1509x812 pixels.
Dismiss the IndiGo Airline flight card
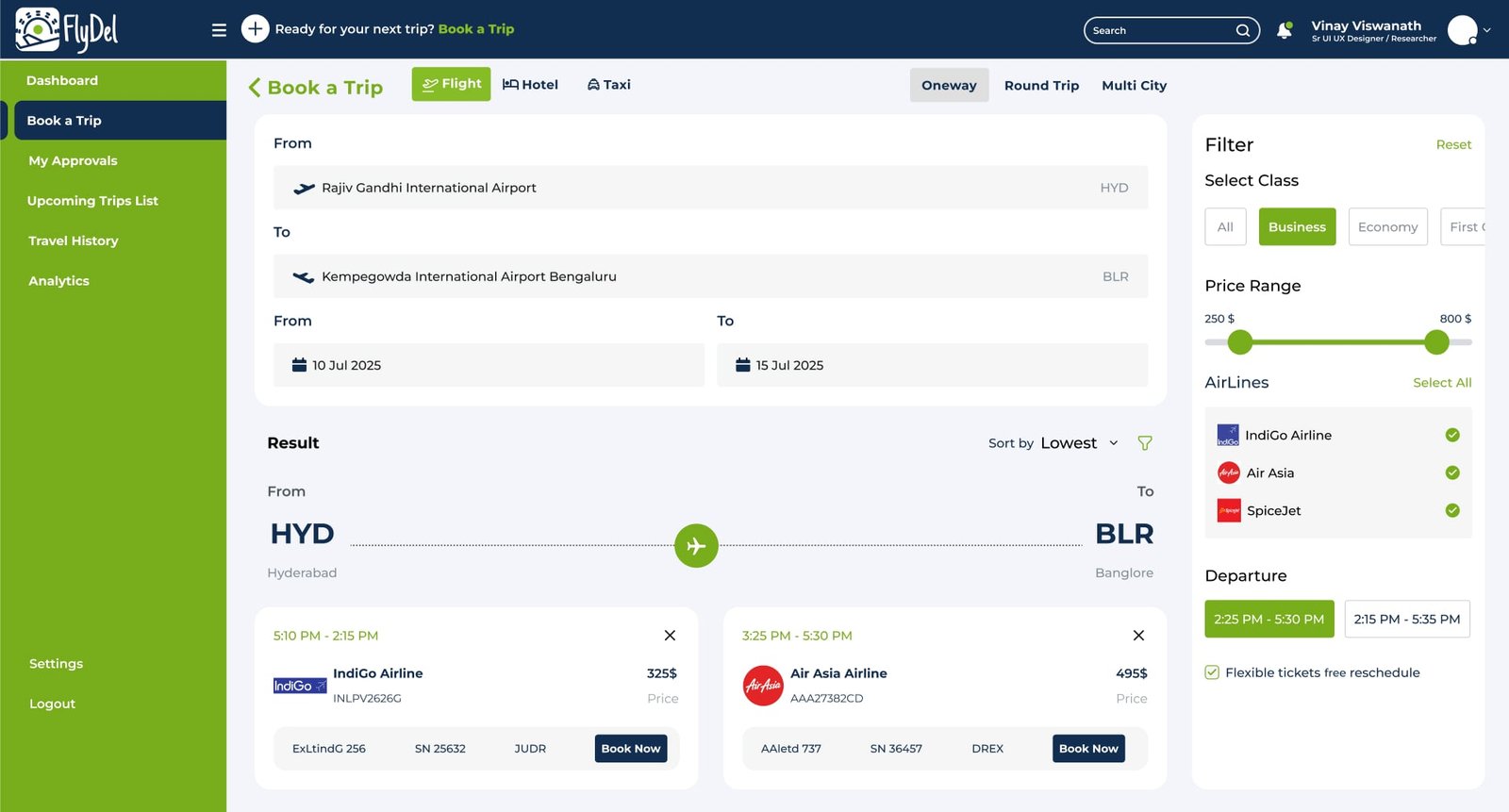click(x=670, y=636)
